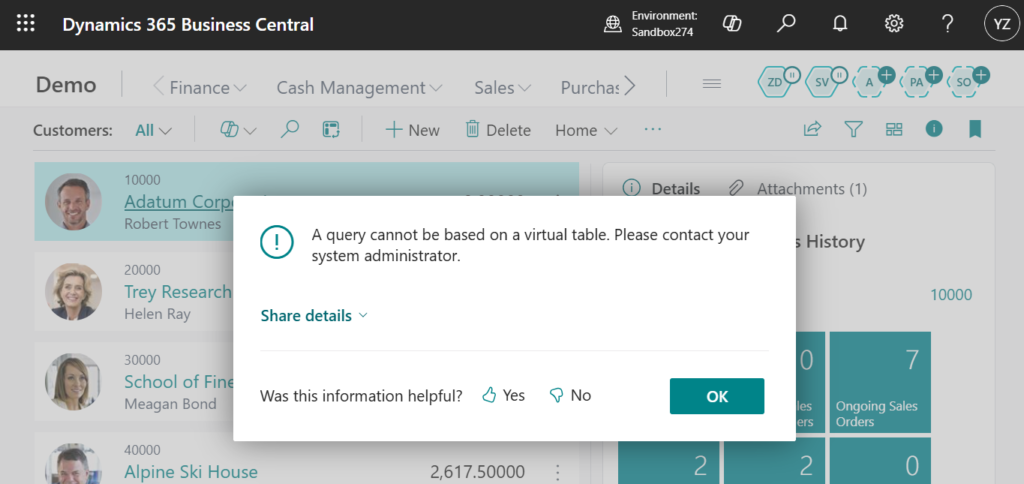Open the settings gear
Screen dimensions: 1024x484
pos(894,24)
